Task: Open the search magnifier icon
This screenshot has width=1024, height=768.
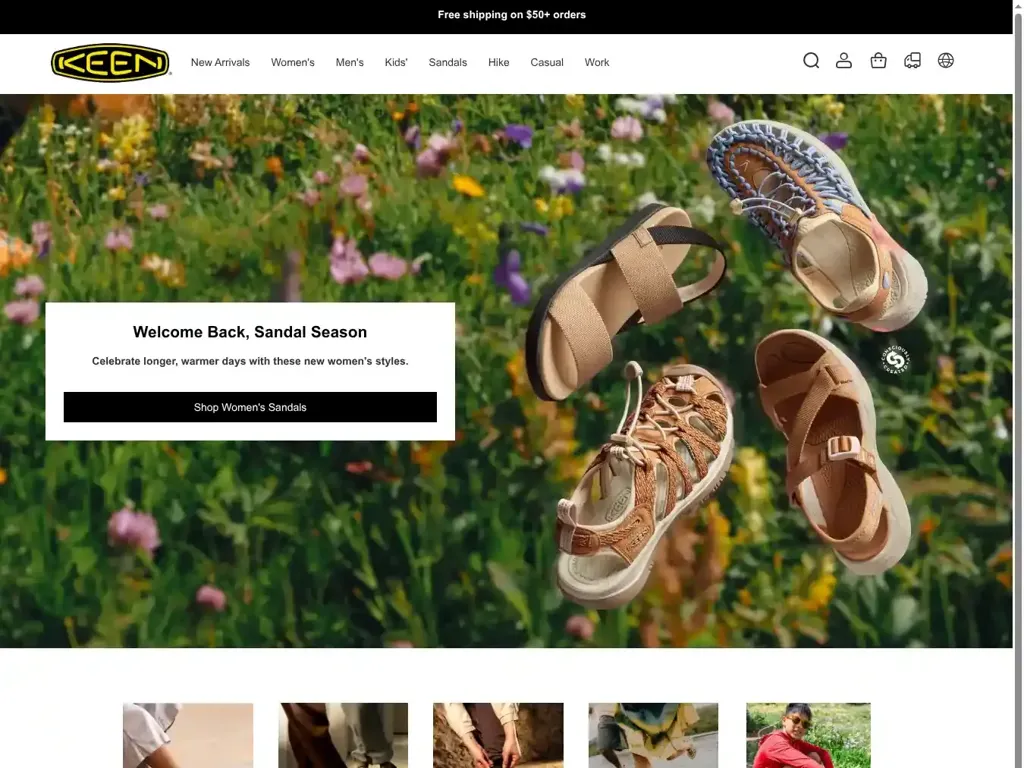Action: 811,61
